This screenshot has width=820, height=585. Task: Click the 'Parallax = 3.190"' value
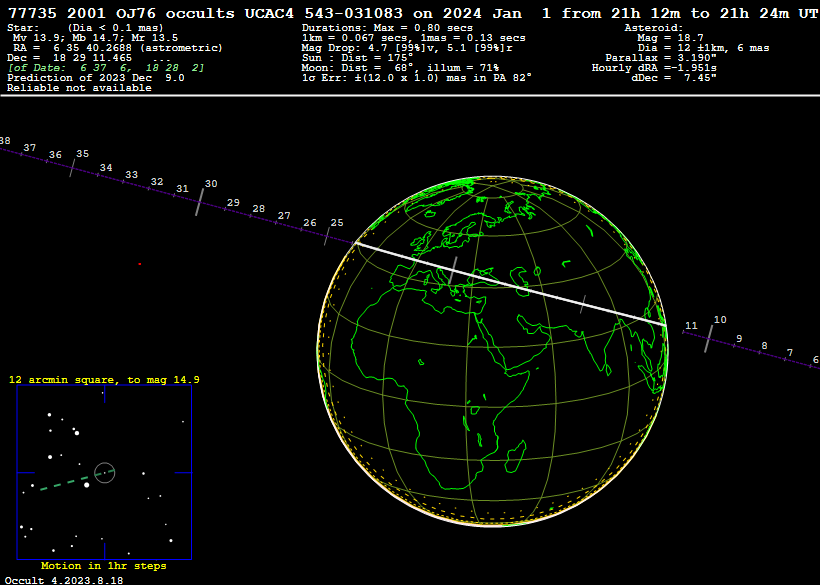(x=661, y=58)
